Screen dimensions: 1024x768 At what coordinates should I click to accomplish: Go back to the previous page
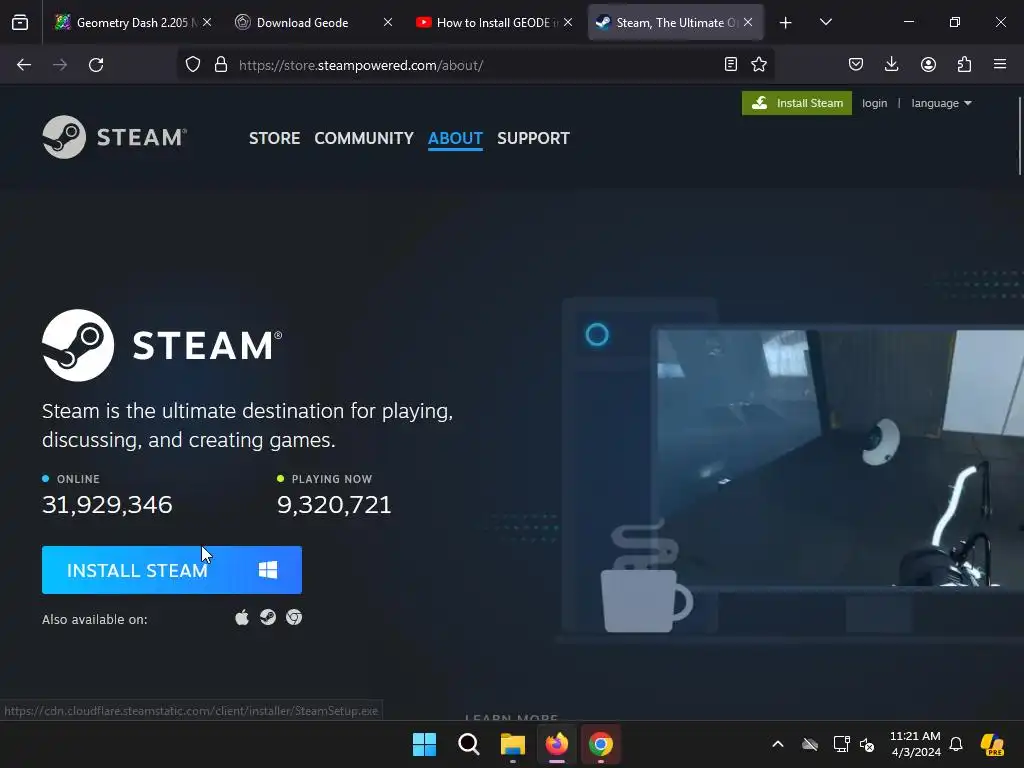pos(24,65)
